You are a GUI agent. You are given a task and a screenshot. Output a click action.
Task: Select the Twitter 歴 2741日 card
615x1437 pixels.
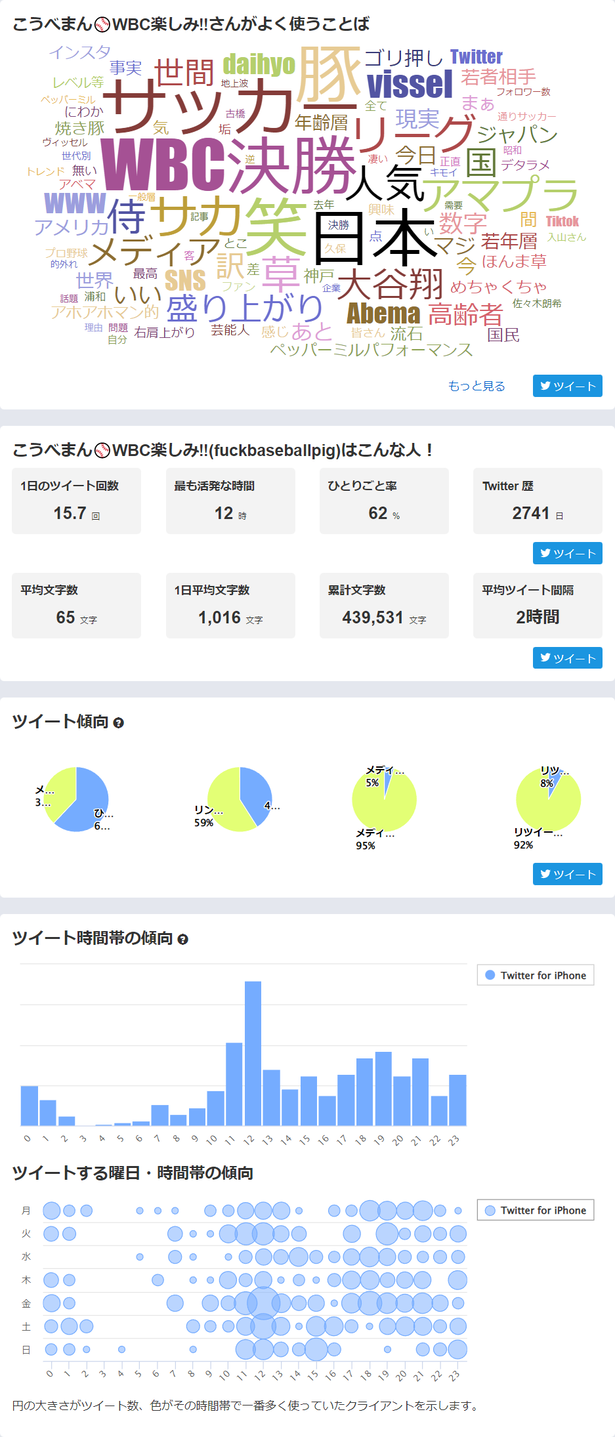(x=538, y=500)
